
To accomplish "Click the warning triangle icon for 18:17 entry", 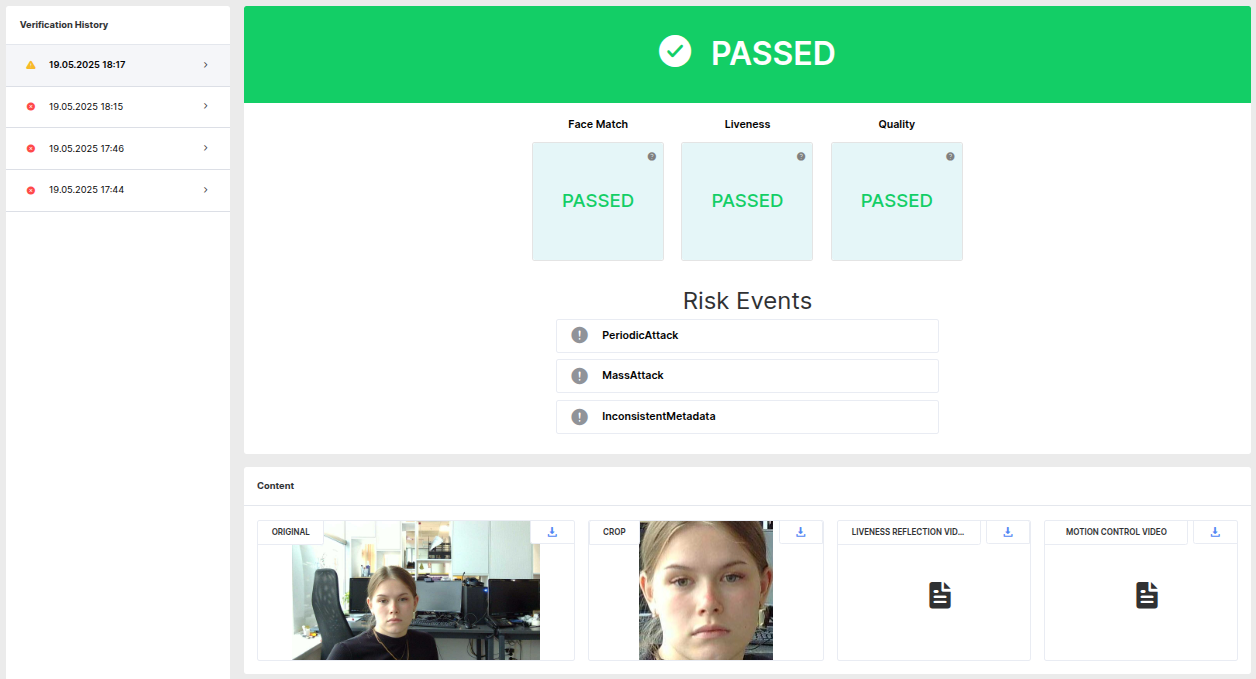I will tap(30, 65).
